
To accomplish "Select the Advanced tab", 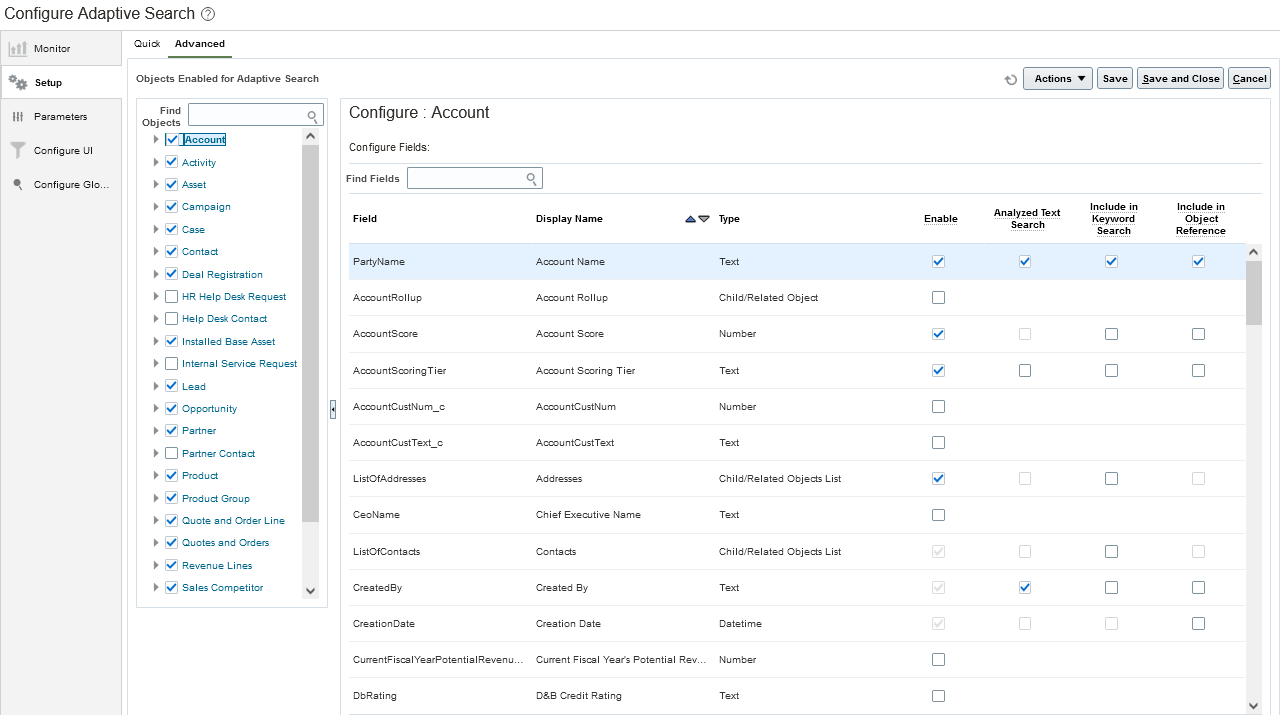I will [x=200, y=44].
